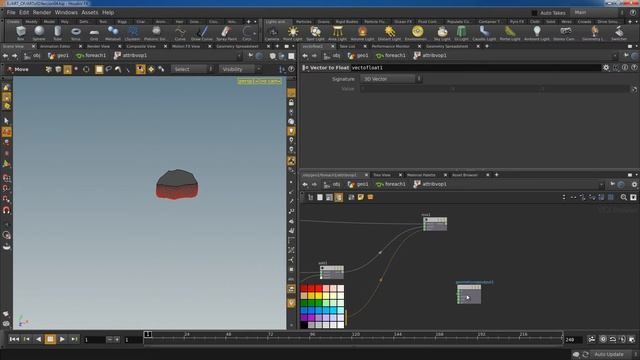Choose the Spray Paint shelf tool
The image size is (640, 360).
226,33
